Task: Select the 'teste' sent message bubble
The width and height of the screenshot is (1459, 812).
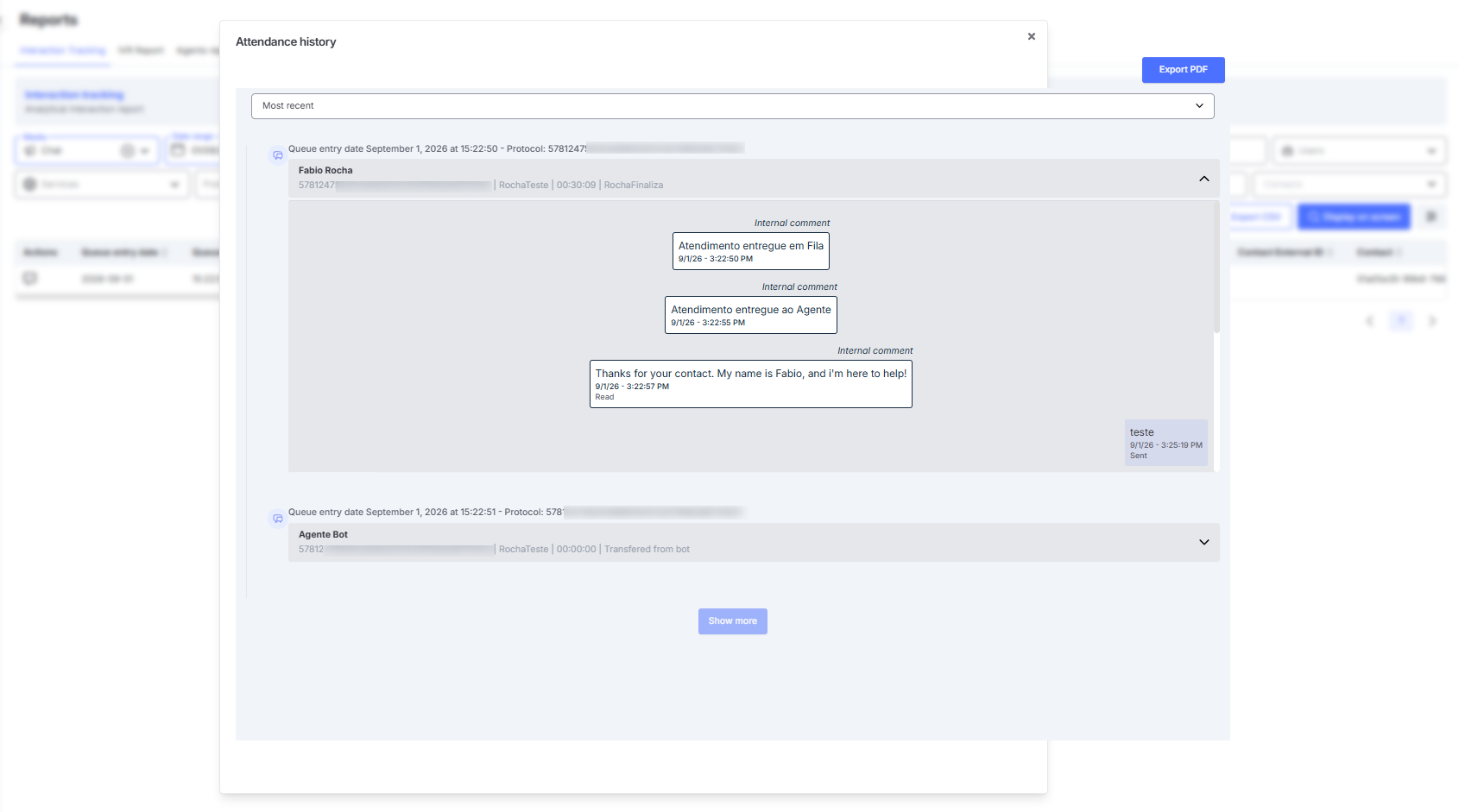Action: click(1165, 443)
